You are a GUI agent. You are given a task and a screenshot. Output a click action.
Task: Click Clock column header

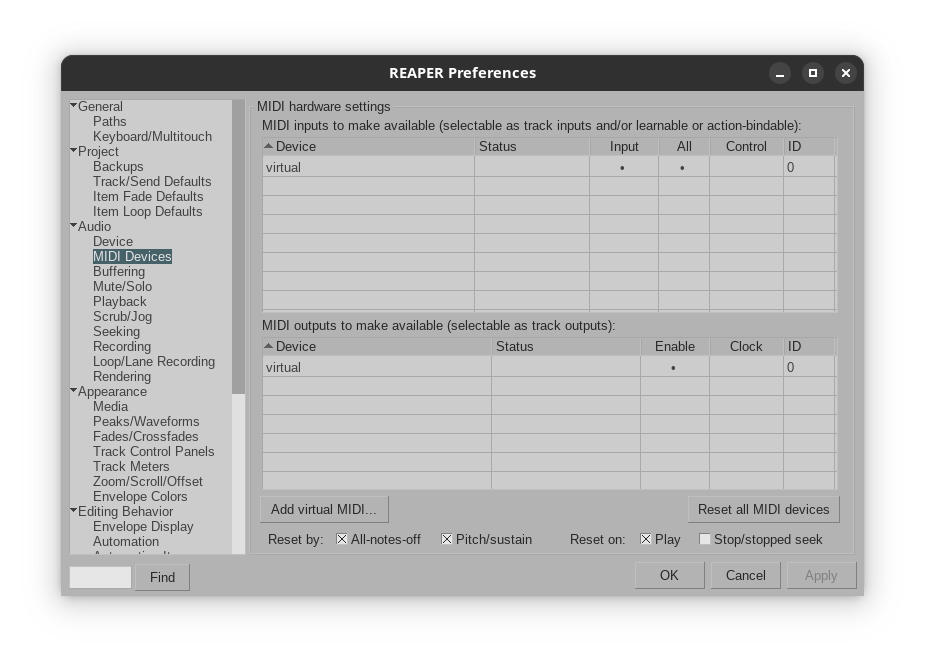pyautogui.click(x=746, y=346)
